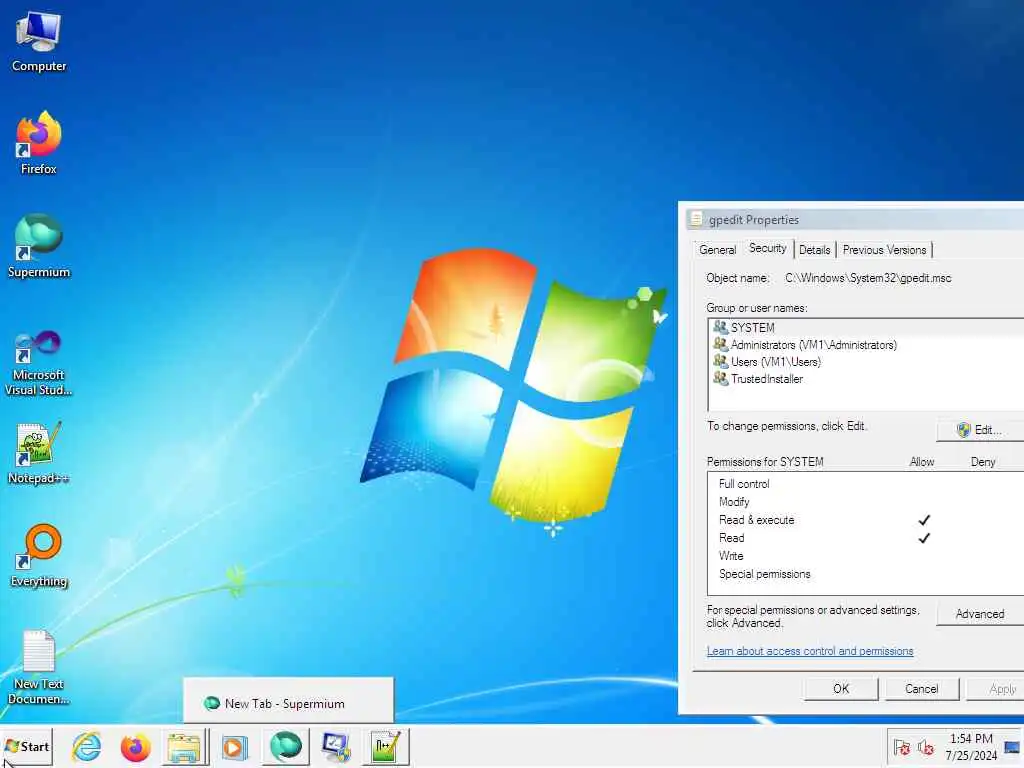Open the Computer desktop icon
Screen dimensions: 1024x768
click(39, 42)
